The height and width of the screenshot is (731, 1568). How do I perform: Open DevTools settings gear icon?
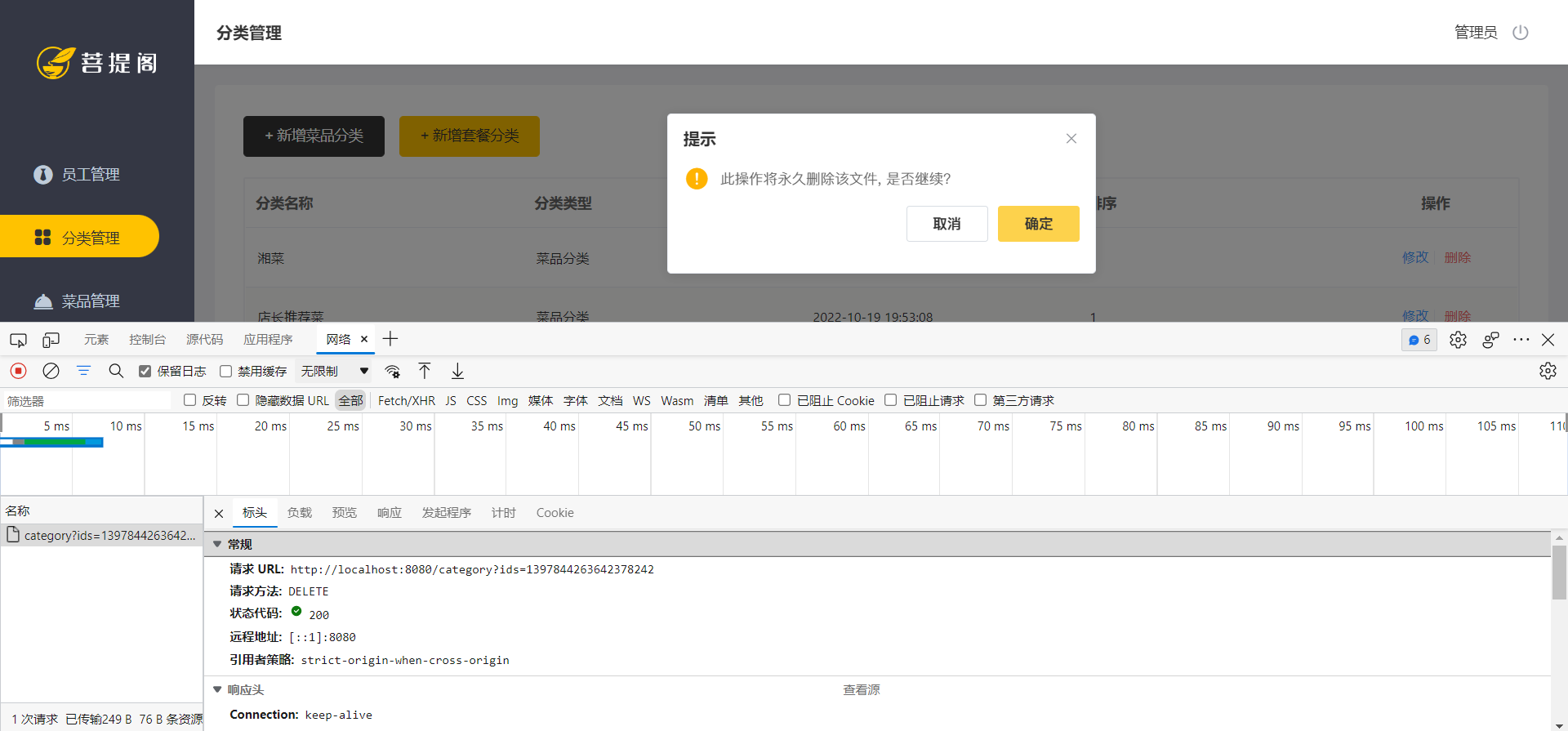tap(1458, 340)
